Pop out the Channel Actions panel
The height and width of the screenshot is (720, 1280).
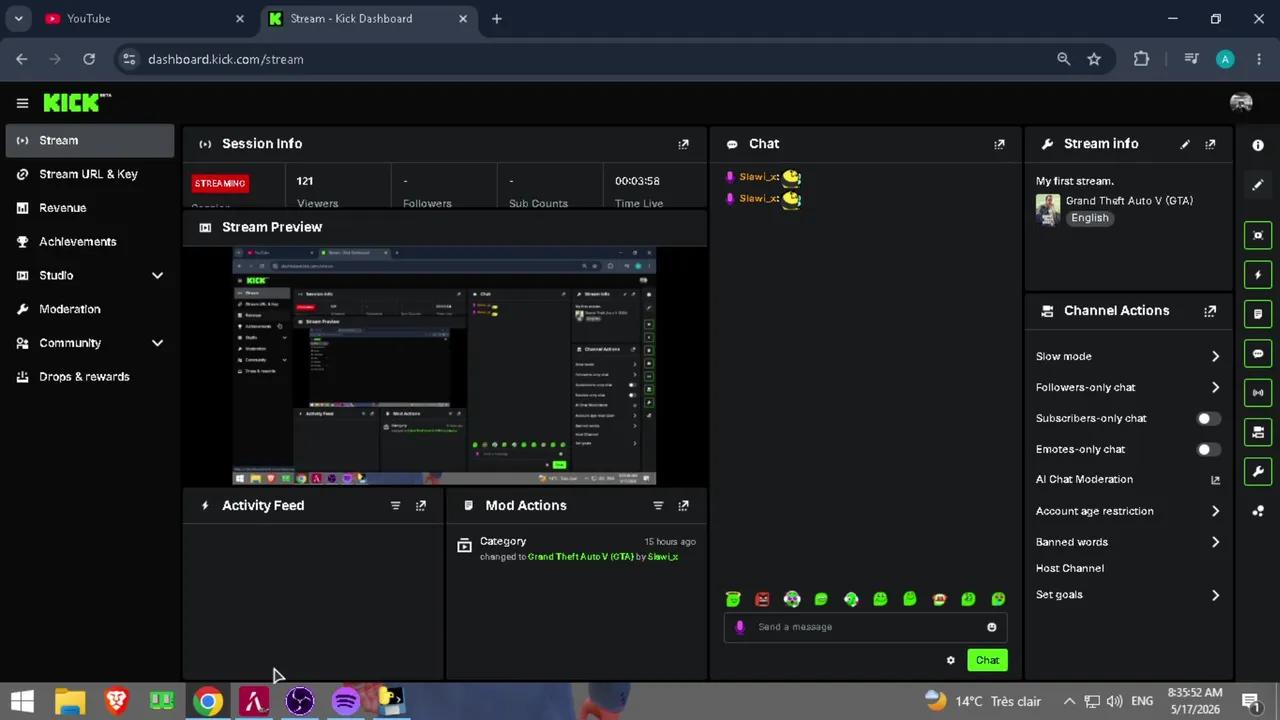(x=1210, y=311)
